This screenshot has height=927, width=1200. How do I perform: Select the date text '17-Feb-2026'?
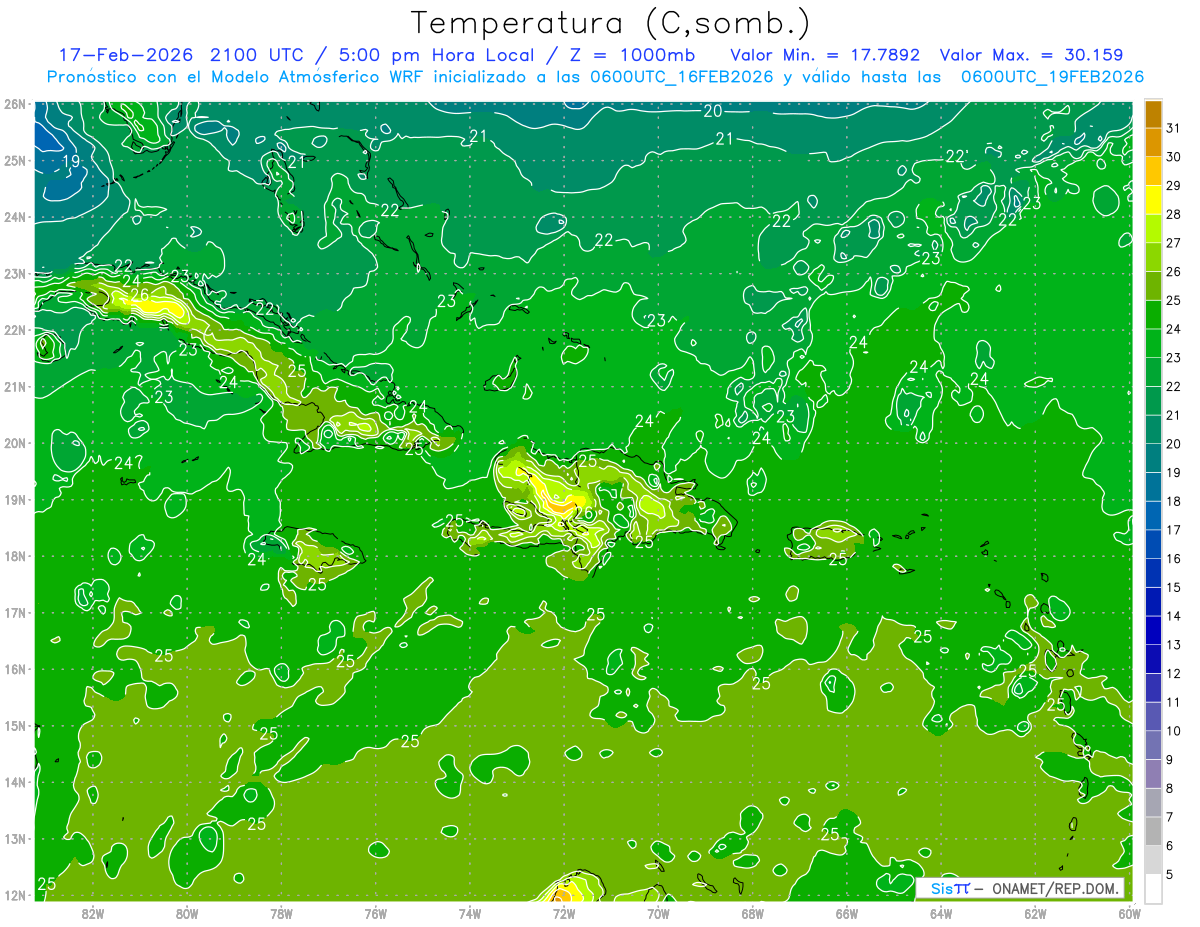click(125, 55)
